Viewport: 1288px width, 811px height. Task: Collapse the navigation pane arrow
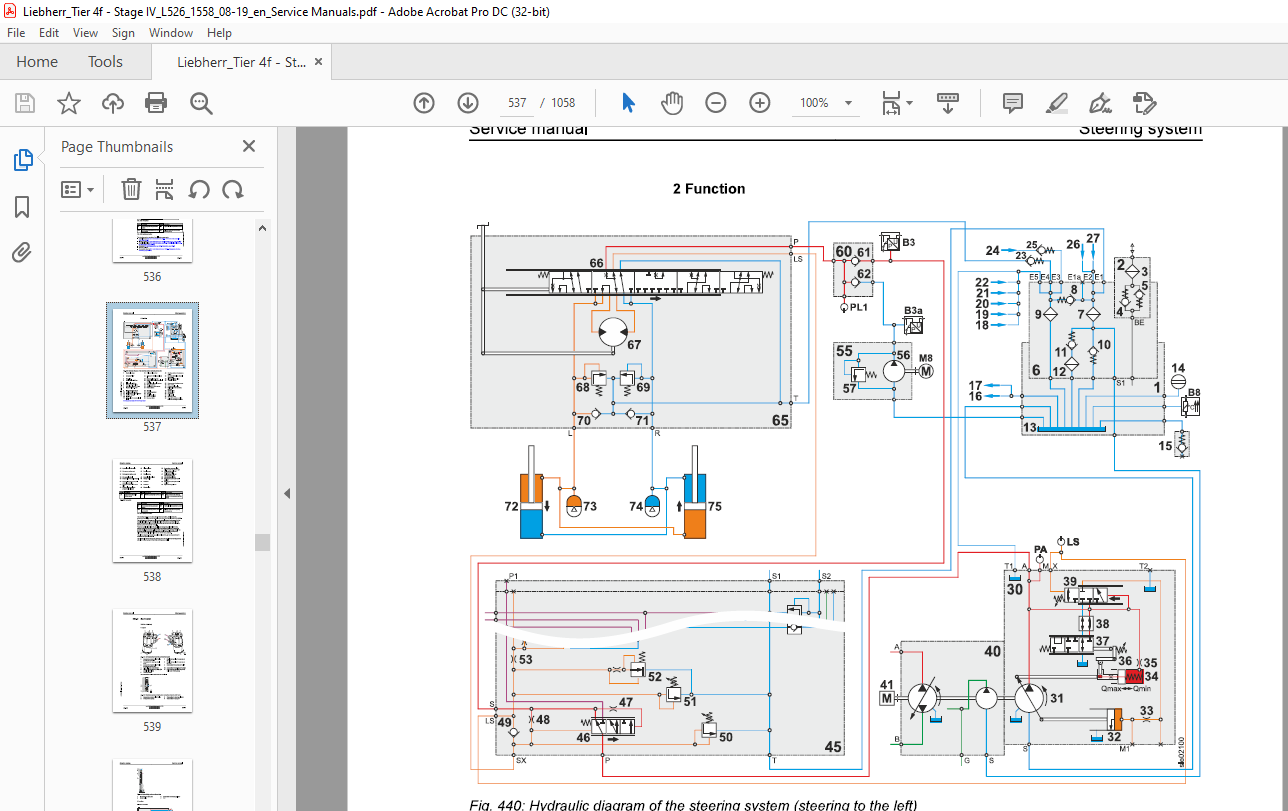coord(287,493)
